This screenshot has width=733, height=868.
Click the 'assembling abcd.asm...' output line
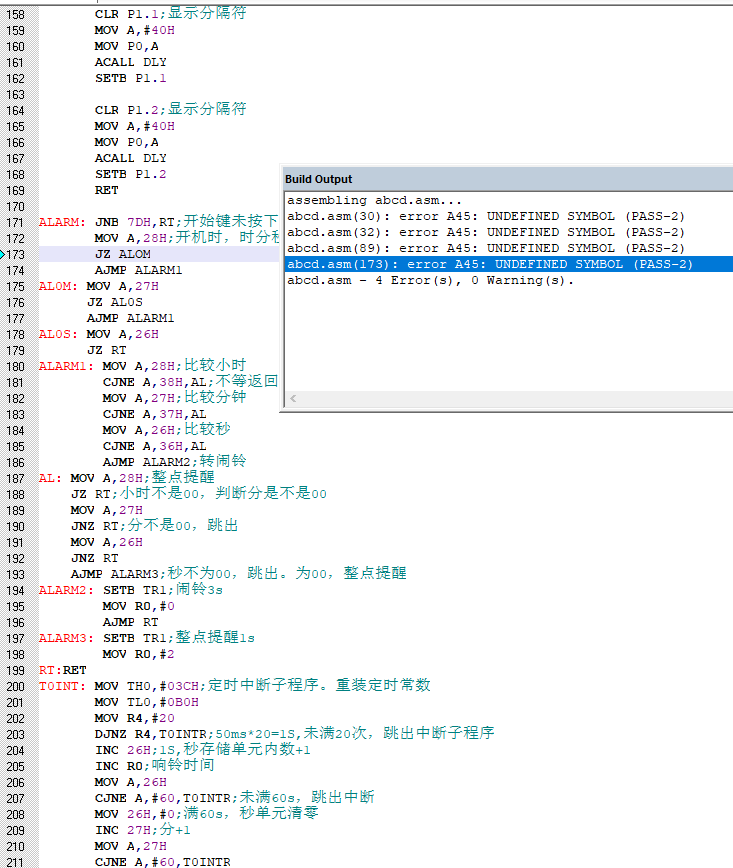point(374,200)
